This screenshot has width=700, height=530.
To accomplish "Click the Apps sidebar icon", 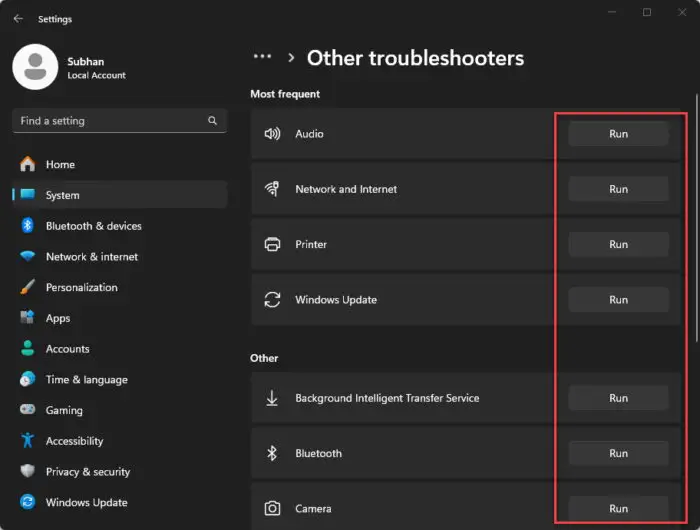I will pos(28,317).
